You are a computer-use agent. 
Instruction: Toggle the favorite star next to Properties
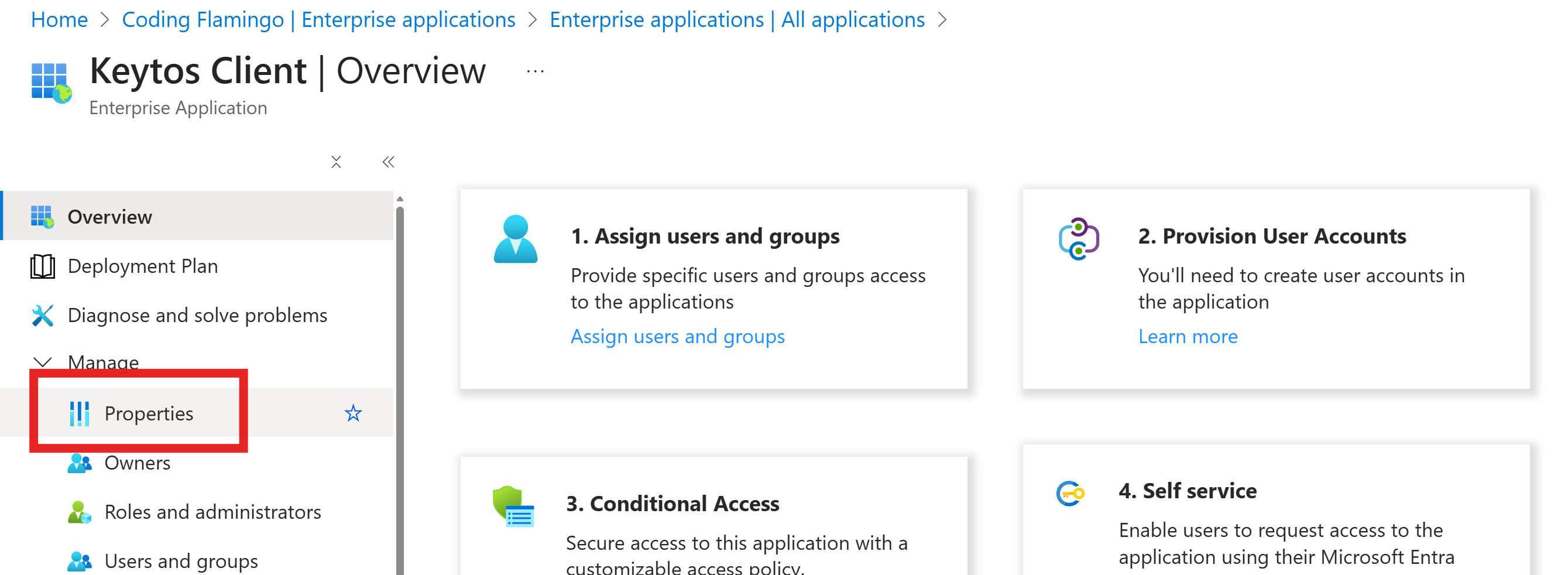354,413
